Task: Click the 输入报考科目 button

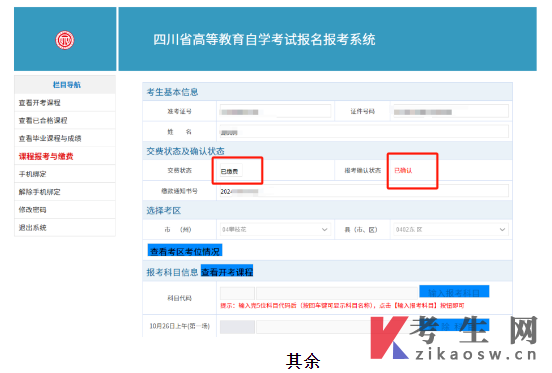Action: tap(454, 292)
